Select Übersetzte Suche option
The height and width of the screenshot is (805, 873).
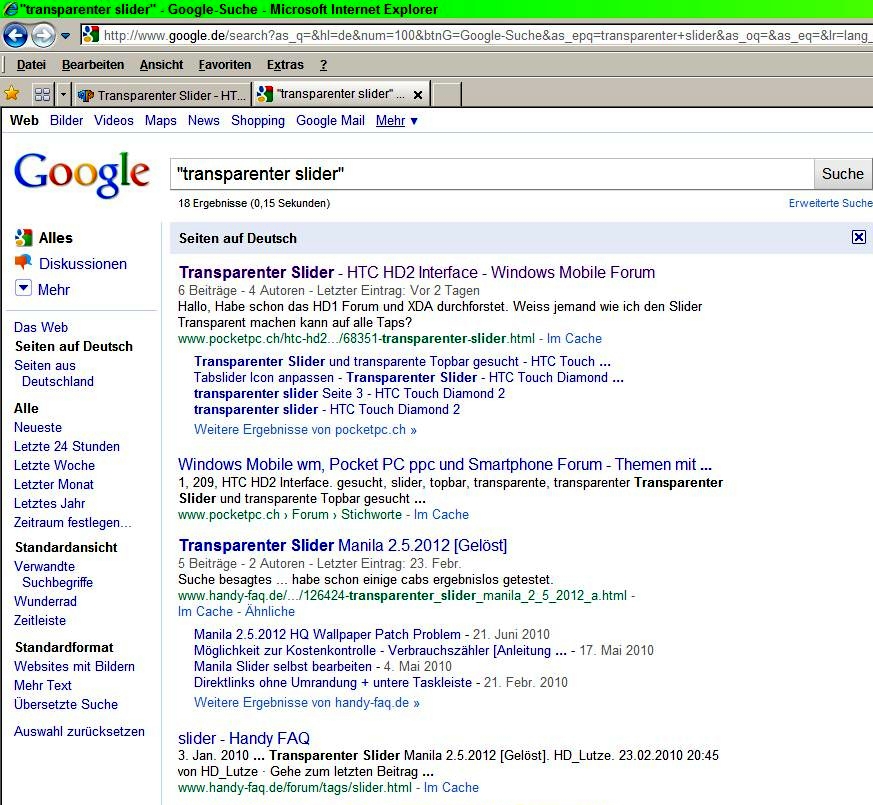coord(66,704)
